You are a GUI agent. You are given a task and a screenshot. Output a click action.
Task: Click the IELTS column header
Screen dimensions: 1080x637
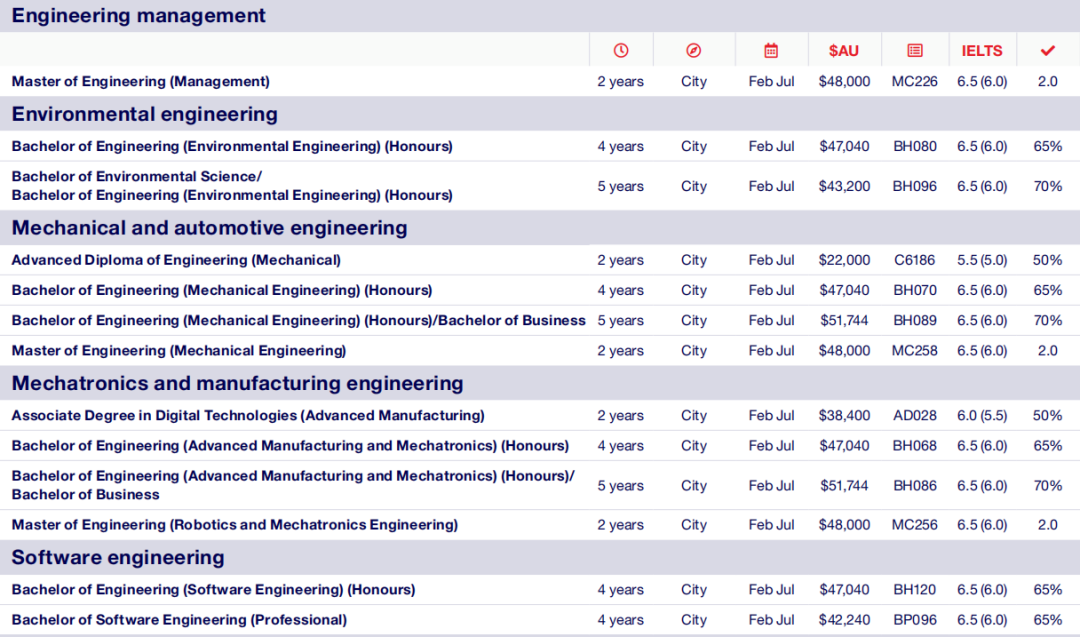point(982,51)
